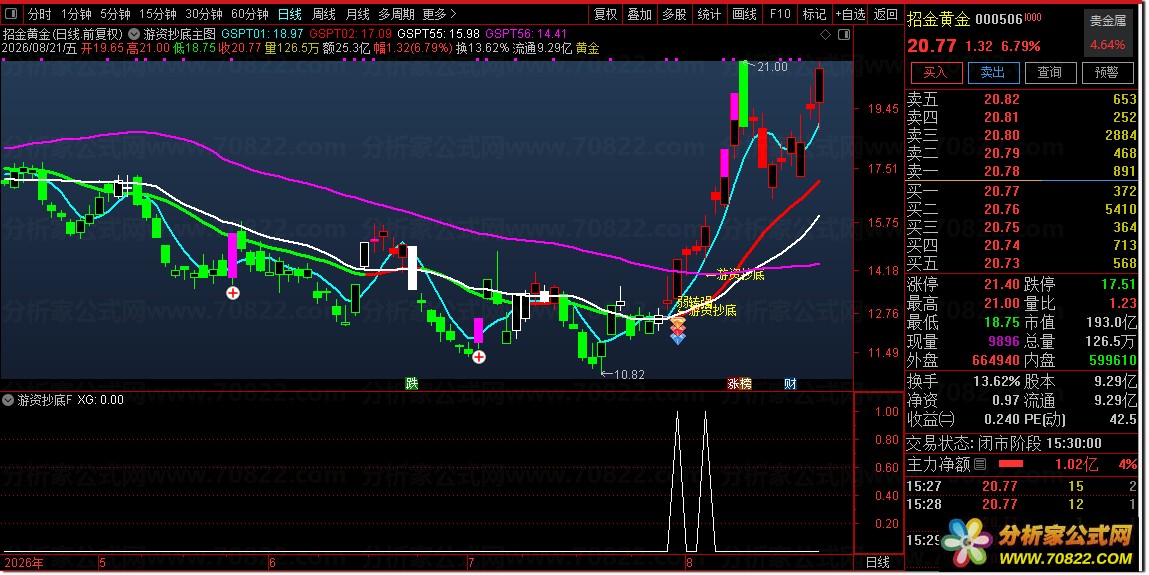Click the red plus signal under pink candle at 13.5
Image resolution: width=1149 pixels, height=575 pixels.
(x=233, y=293)
